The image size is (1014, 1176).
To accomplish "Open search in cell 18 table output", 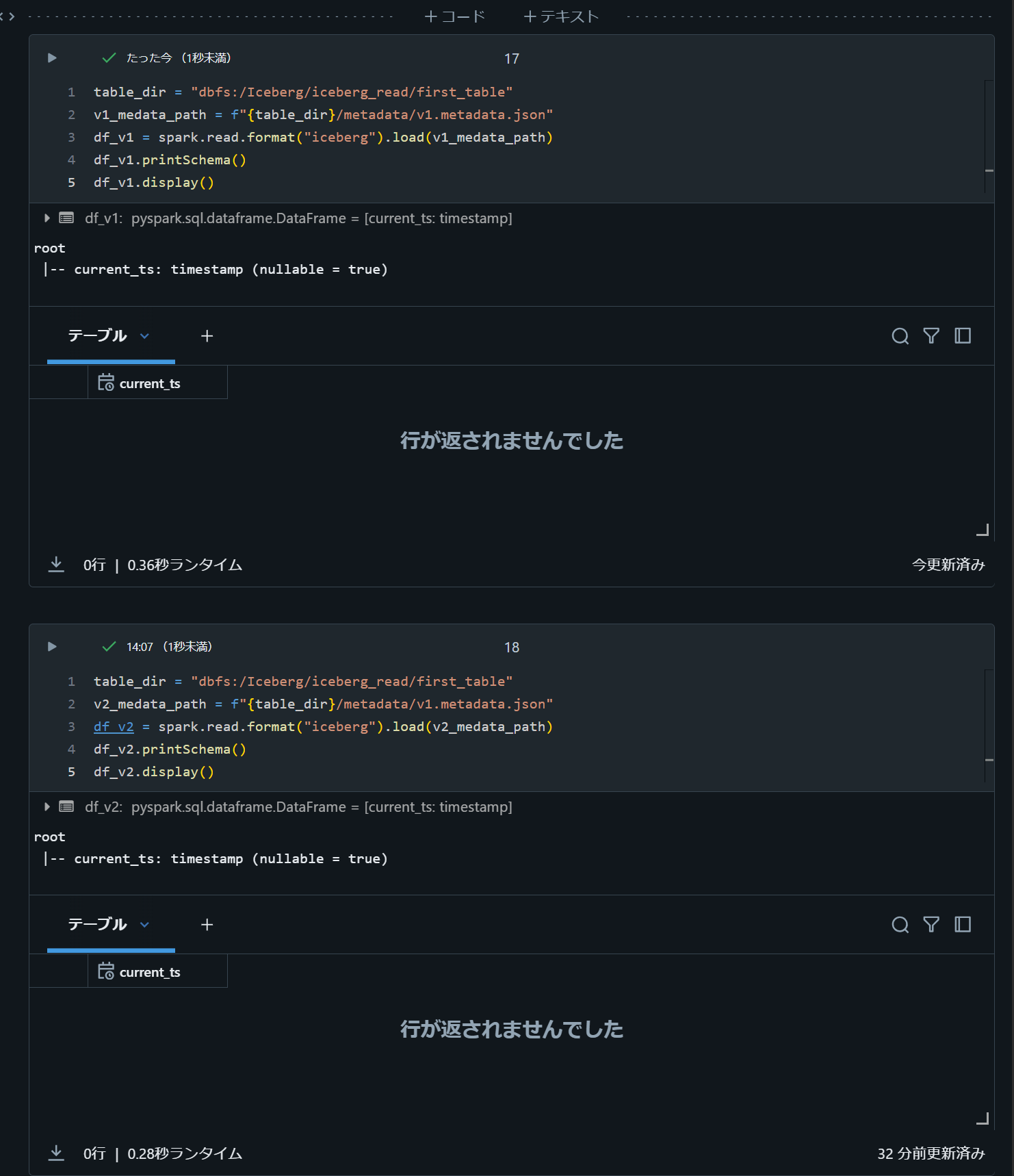I will click(x=900, y=925).
